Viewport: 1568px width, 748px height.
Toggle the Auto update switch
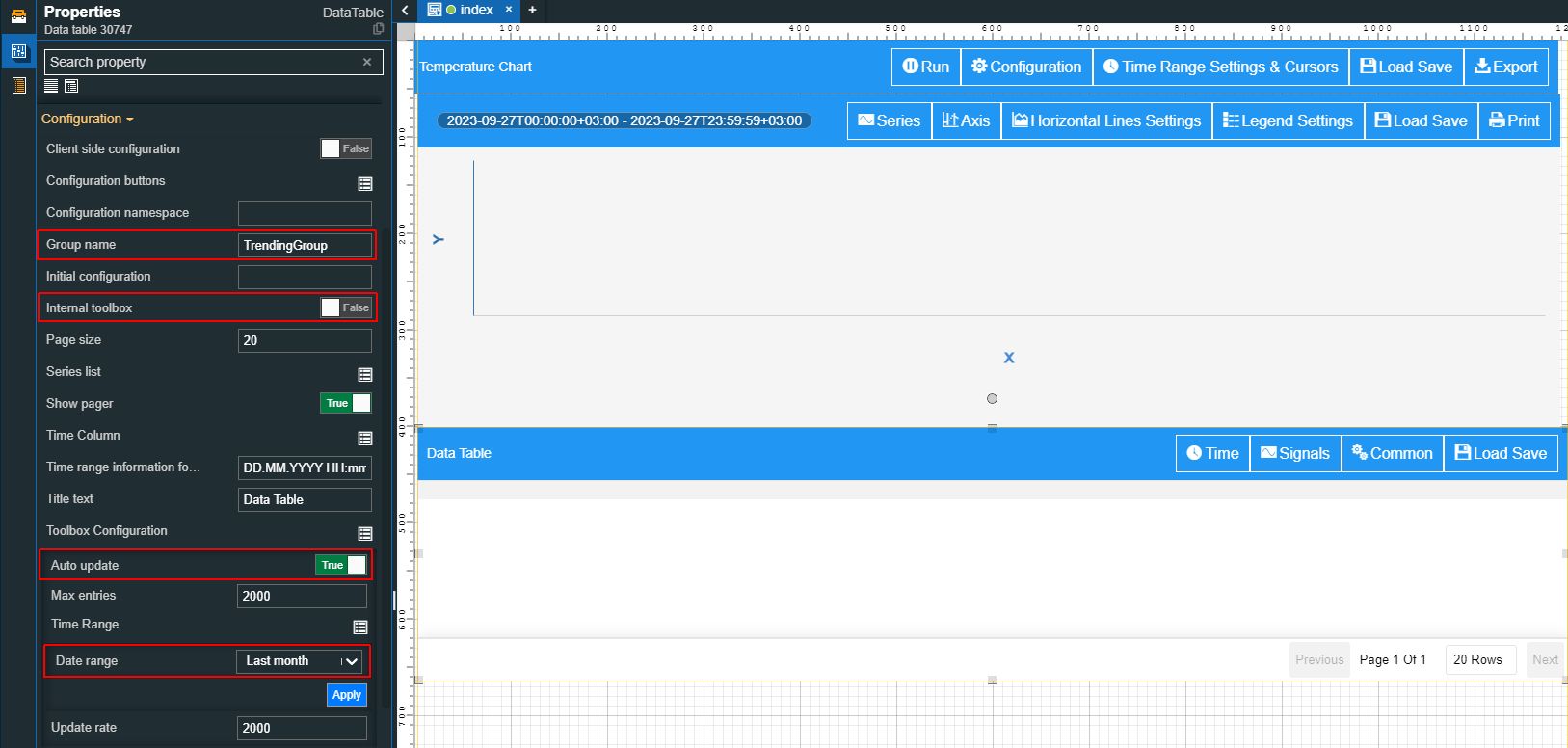341,565
